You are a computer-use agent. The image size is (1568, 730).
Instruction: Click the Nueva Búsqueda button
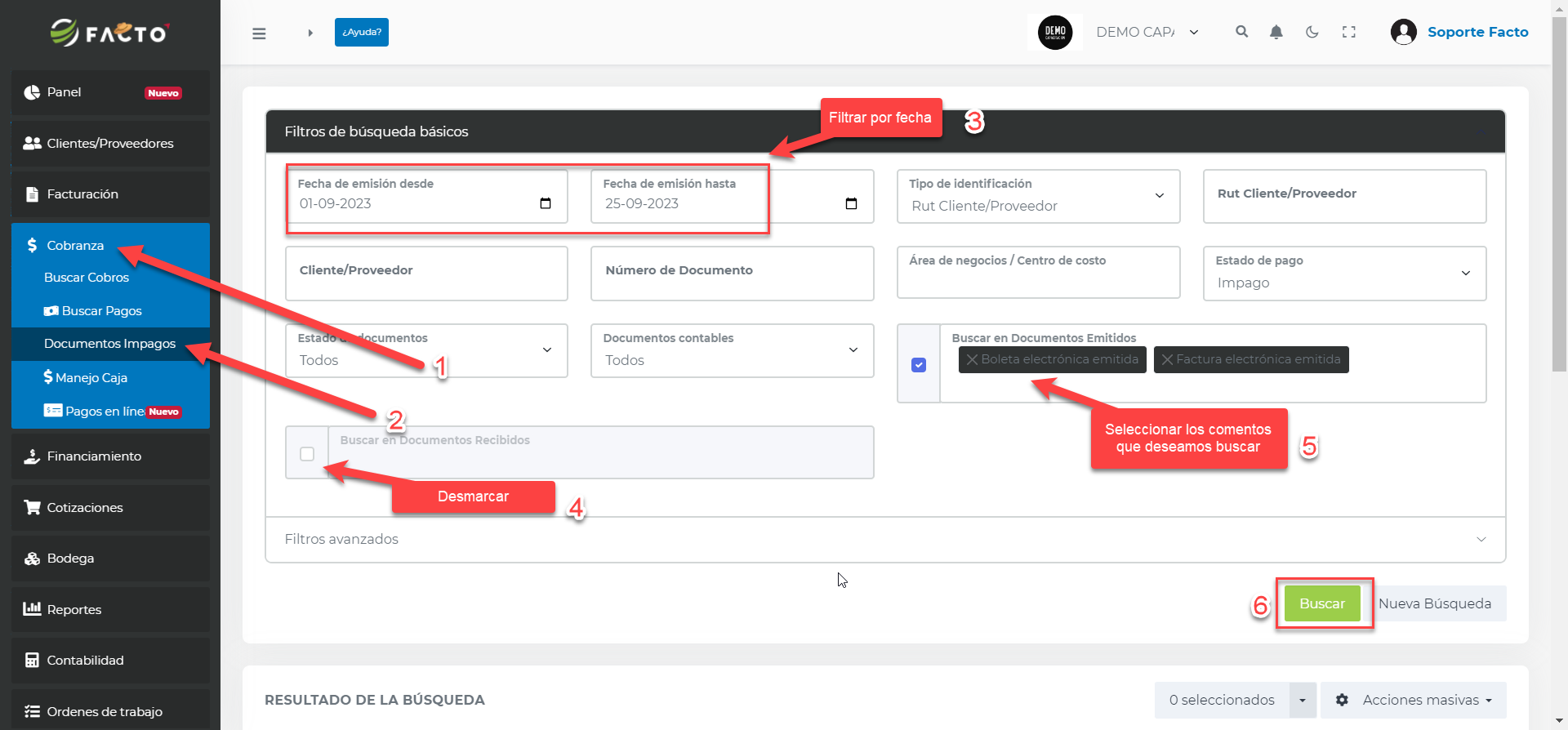point(1434,603)
